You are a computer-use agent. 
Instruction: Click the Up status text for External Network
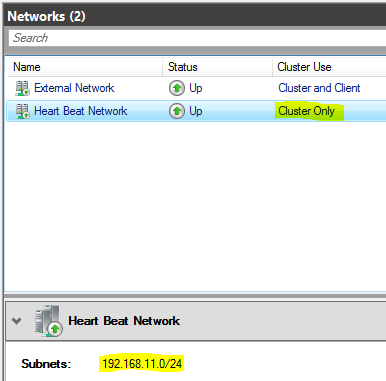click(x=196, y=88)
